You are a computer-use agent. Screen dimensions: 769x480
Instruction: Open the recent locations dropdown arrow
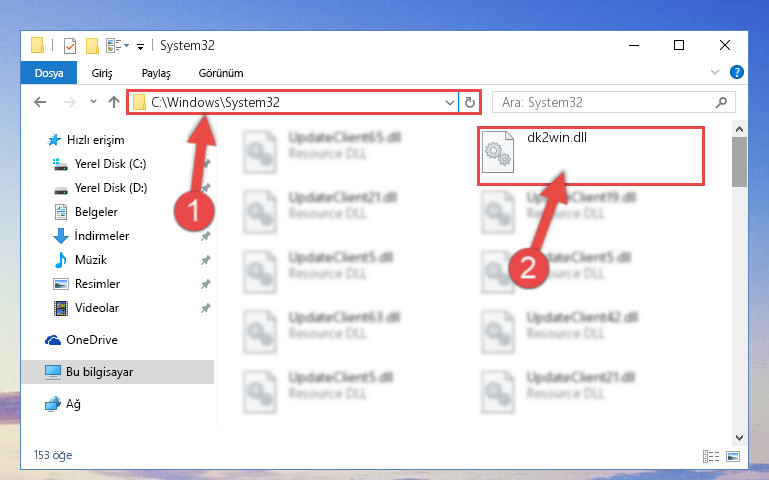[93, 102]
